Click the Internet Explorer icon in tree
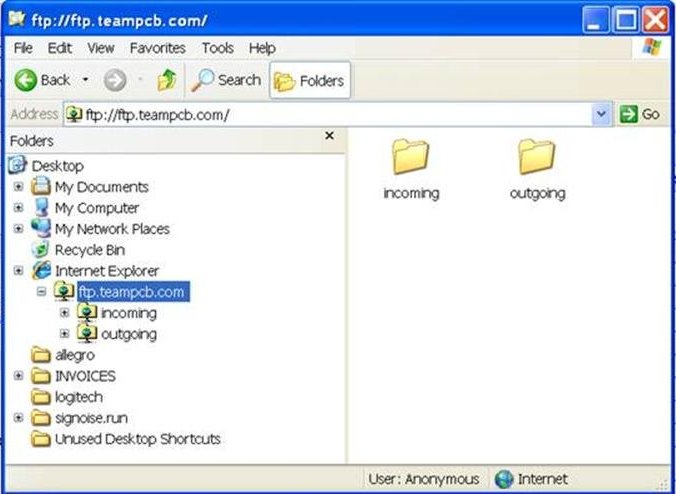Screen dimensions: 676x494 pos(41,270)
